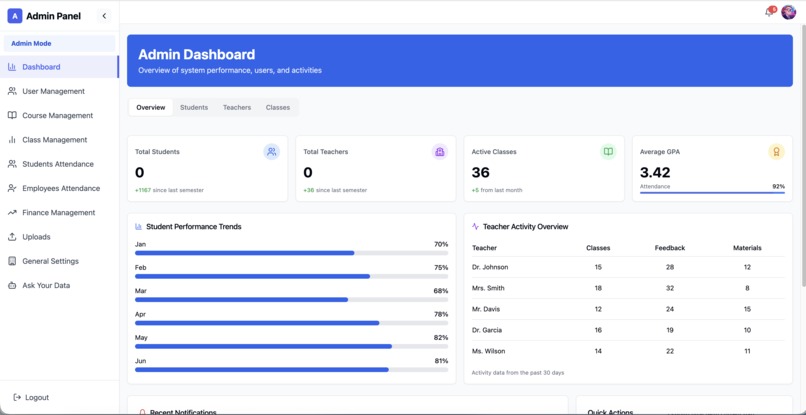Click Mrs. Smith in the teacher table
806x415 pixels.
[x=488, y=288]
